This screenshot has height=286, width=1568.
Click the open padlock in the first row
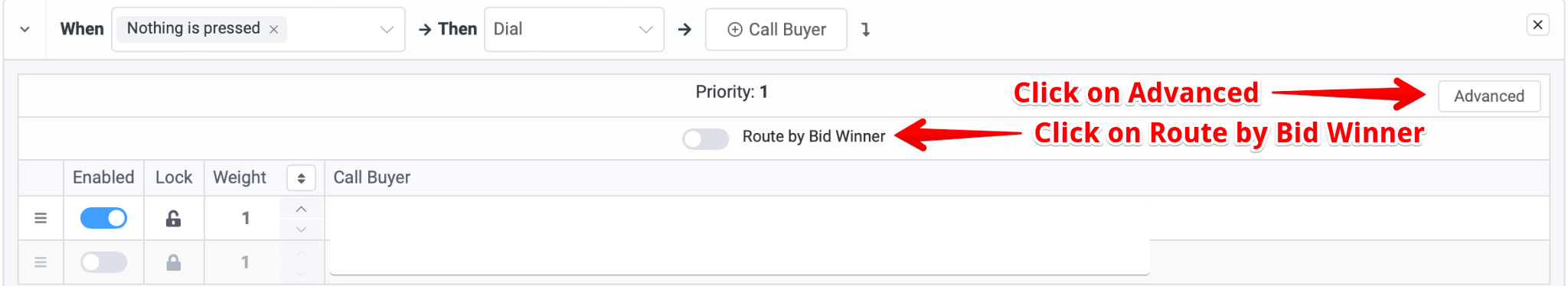(x=174, y=219)
